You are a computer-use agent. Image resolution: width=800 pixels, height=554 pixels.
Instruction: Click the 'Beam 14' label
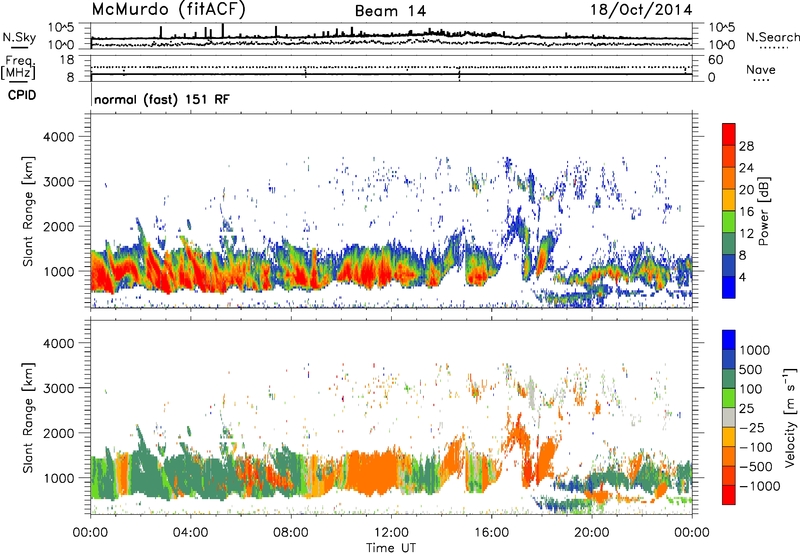tap(390, 11)
